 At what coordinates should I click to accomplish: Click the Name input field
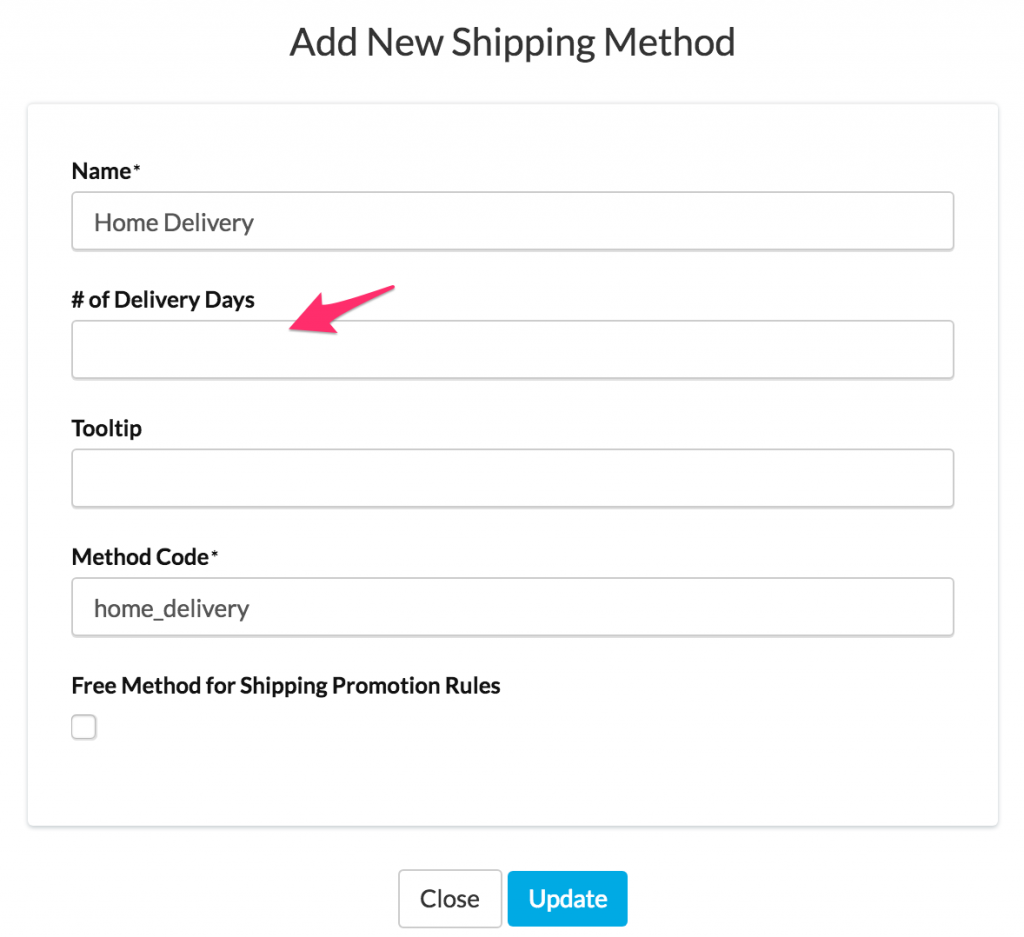coord(512,222)
